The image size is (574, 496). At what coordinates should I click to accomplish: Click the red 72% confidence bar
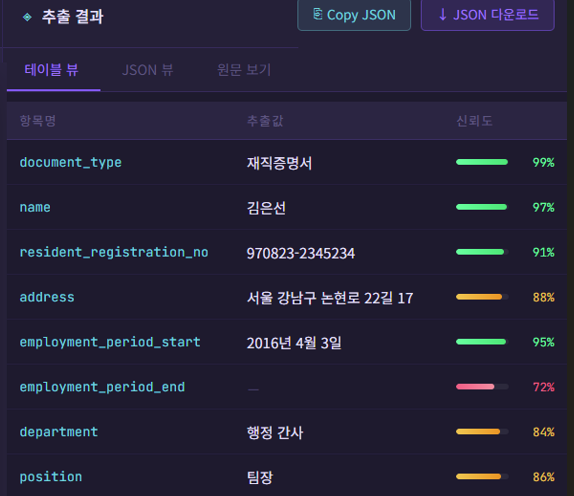coord(482,387)
